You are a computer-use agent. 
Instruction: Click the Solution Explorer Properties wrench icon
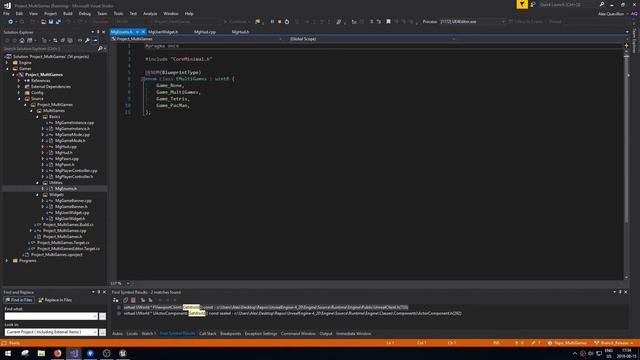[x=87, y=40]
